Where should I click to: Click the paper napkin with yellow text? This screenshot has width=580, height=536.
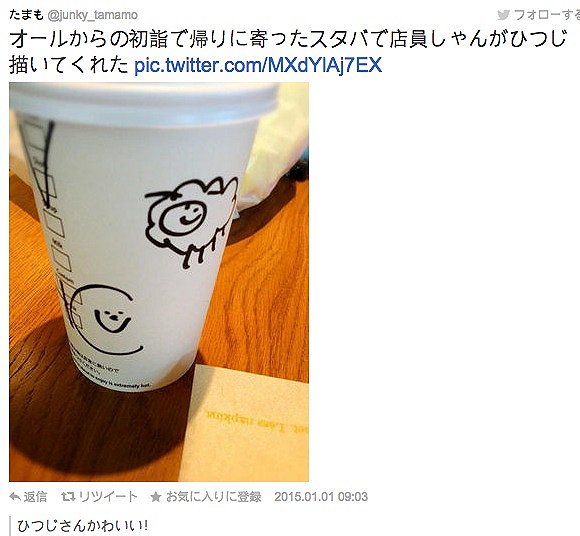click(x=248, y=424)
